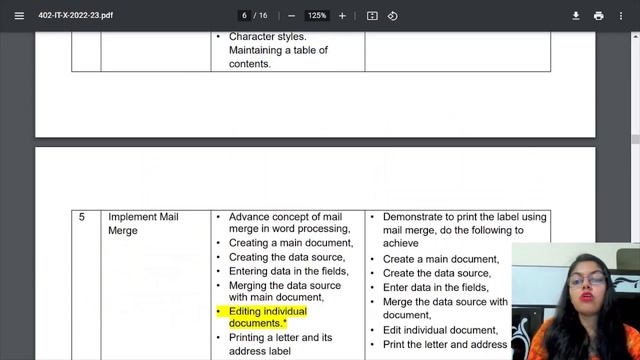Click 'Printing a letter and its address label' bullet
This screenshot has height=360, width=640.
pyautogui.click(x=280, y=344)
